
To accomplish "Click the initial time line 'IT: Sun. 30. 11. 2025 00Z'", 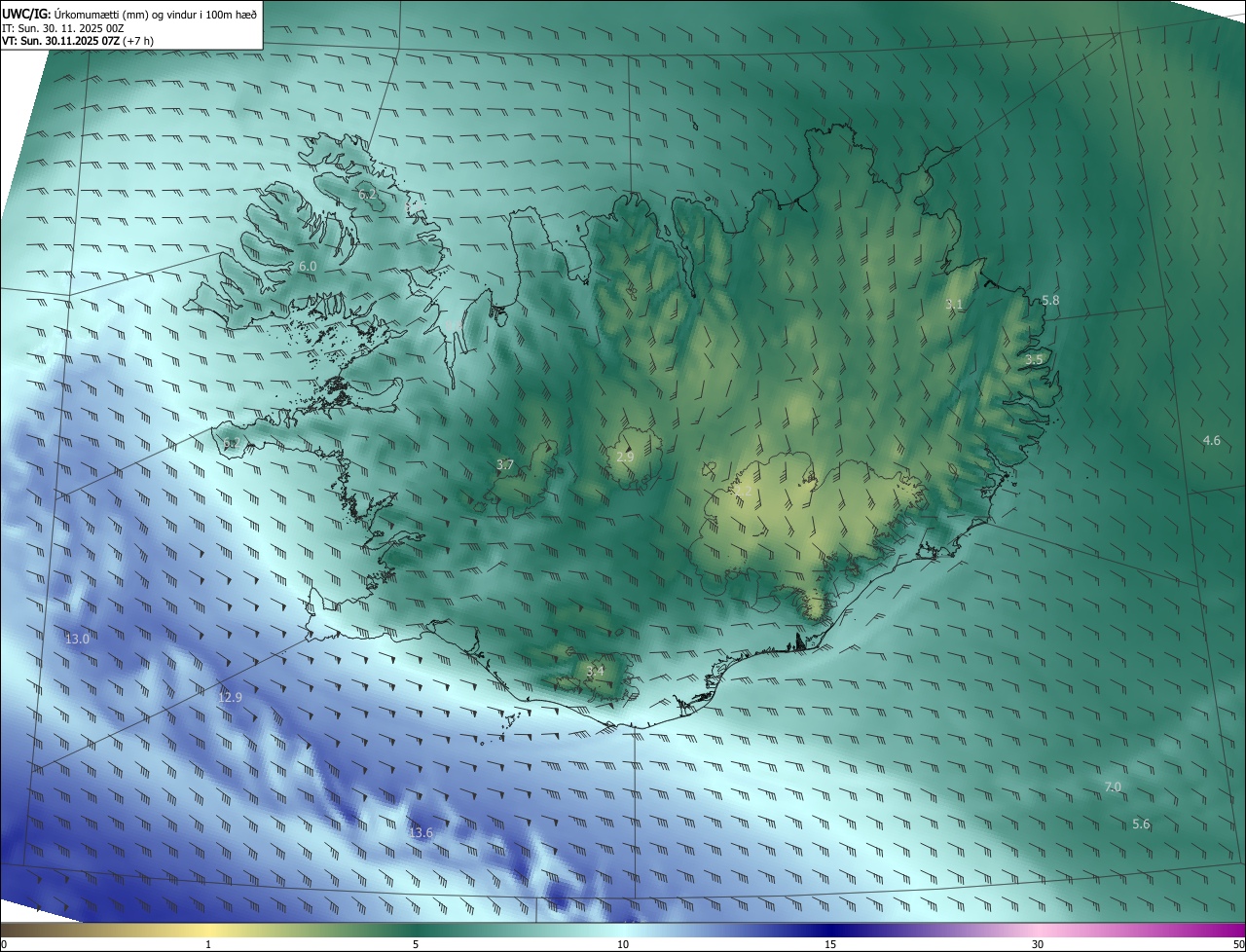I will [62, 28].
